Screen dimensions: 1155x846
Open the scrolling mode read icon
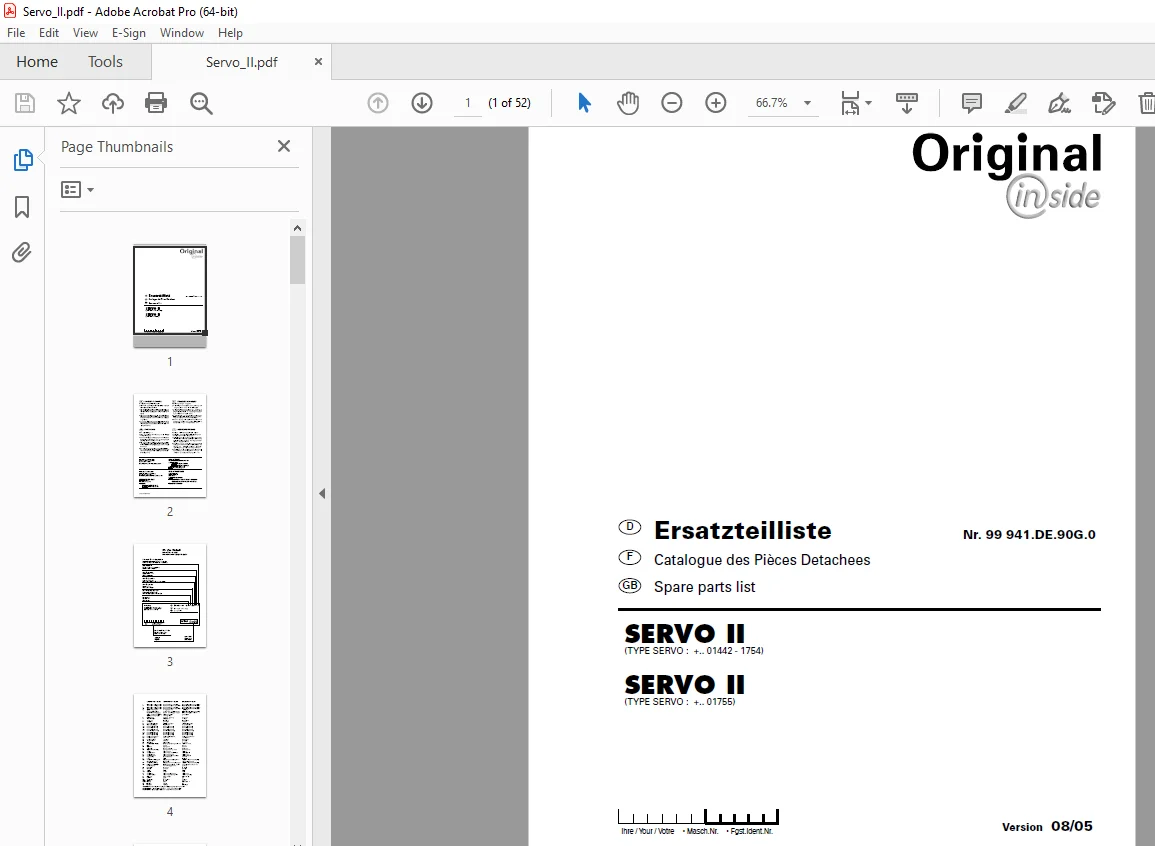coord(907,103)
